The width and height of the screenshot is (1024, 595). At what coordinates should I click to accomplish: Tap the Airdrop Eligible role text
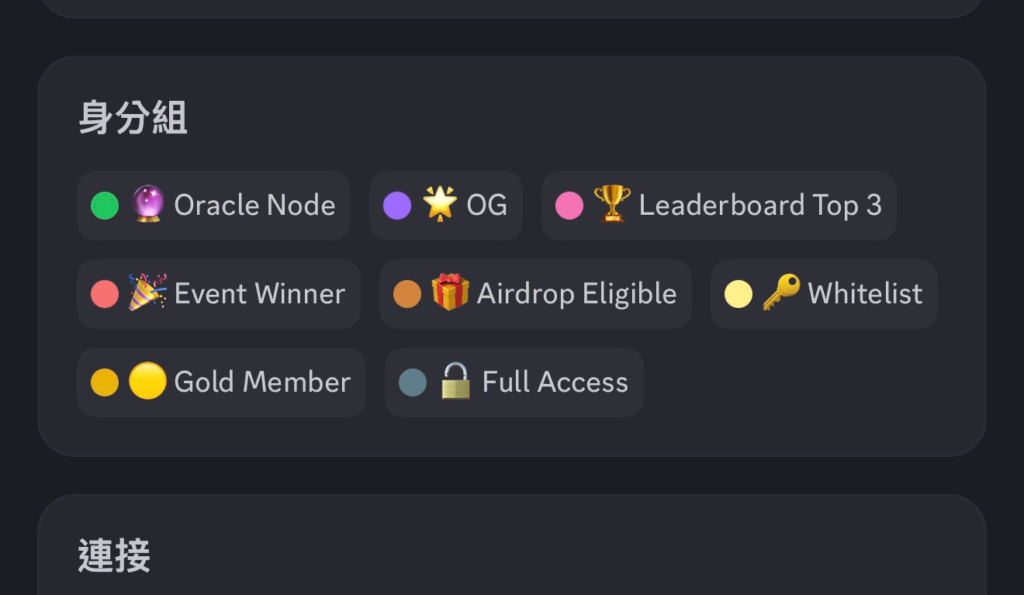(x=576, y=294)
